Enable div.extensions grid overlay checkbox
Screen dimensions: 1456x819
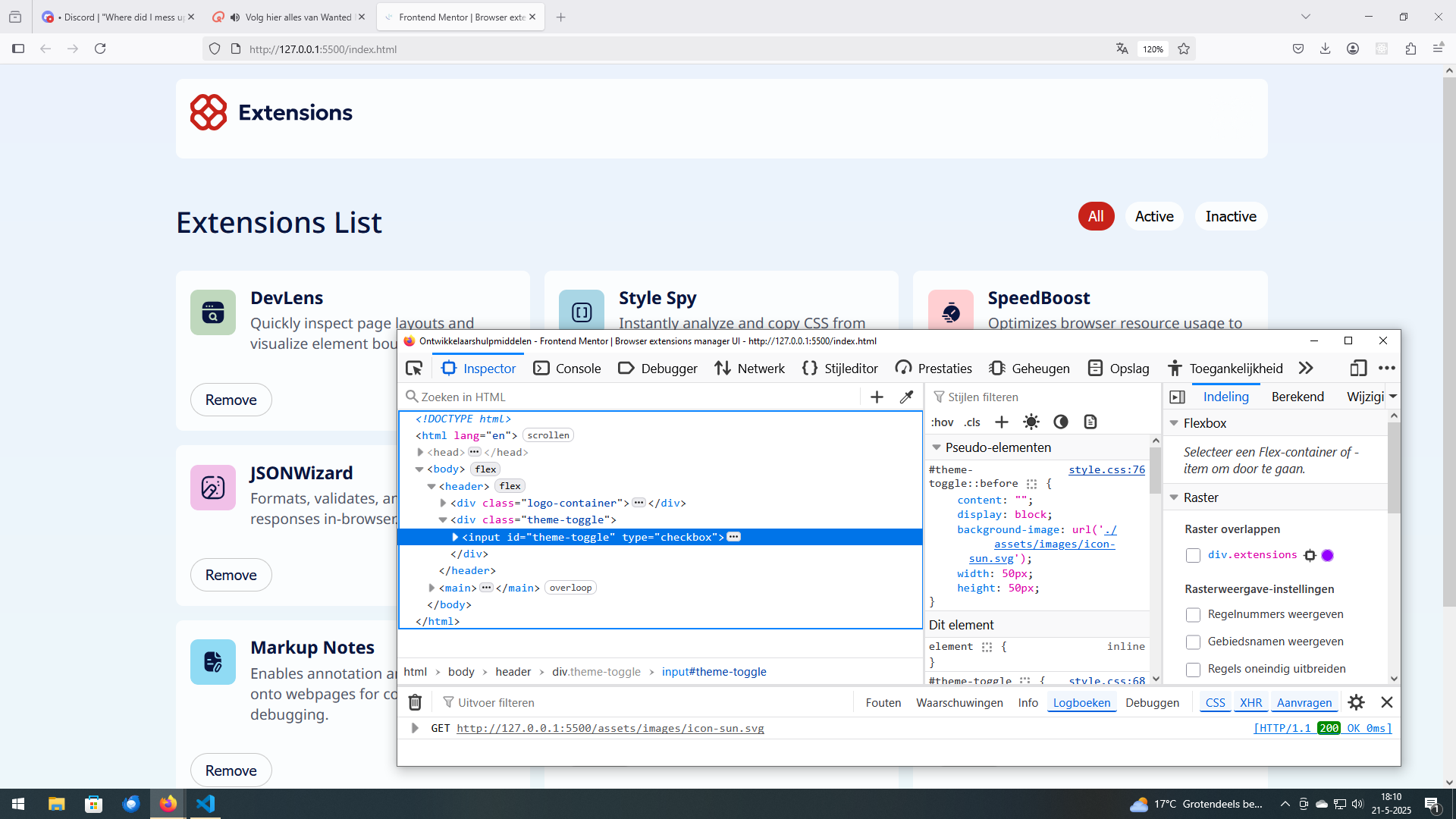[x=1193, y=556]
